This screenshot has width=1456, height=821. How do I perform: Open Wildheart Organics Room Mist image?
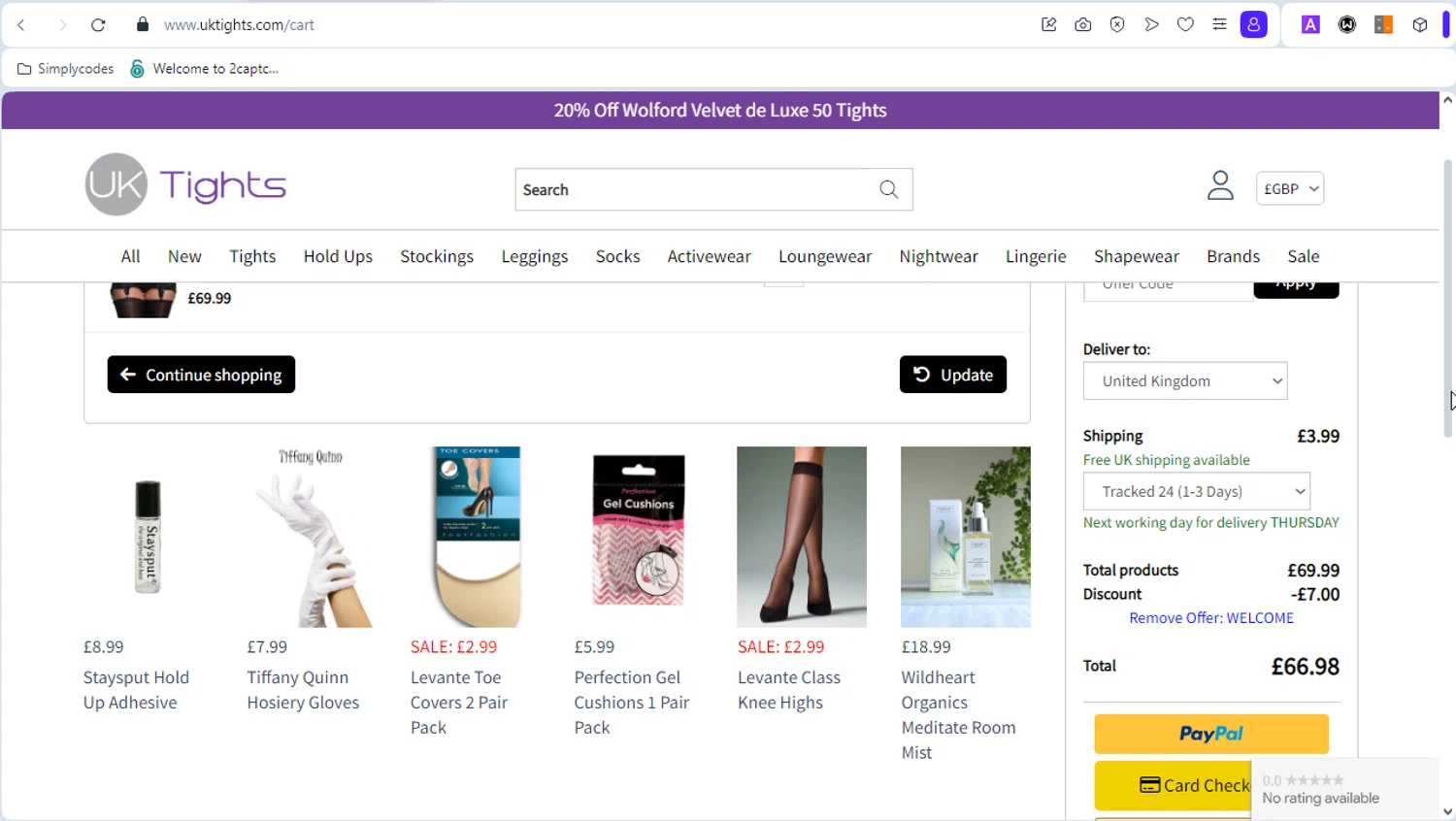click(966, 537)
